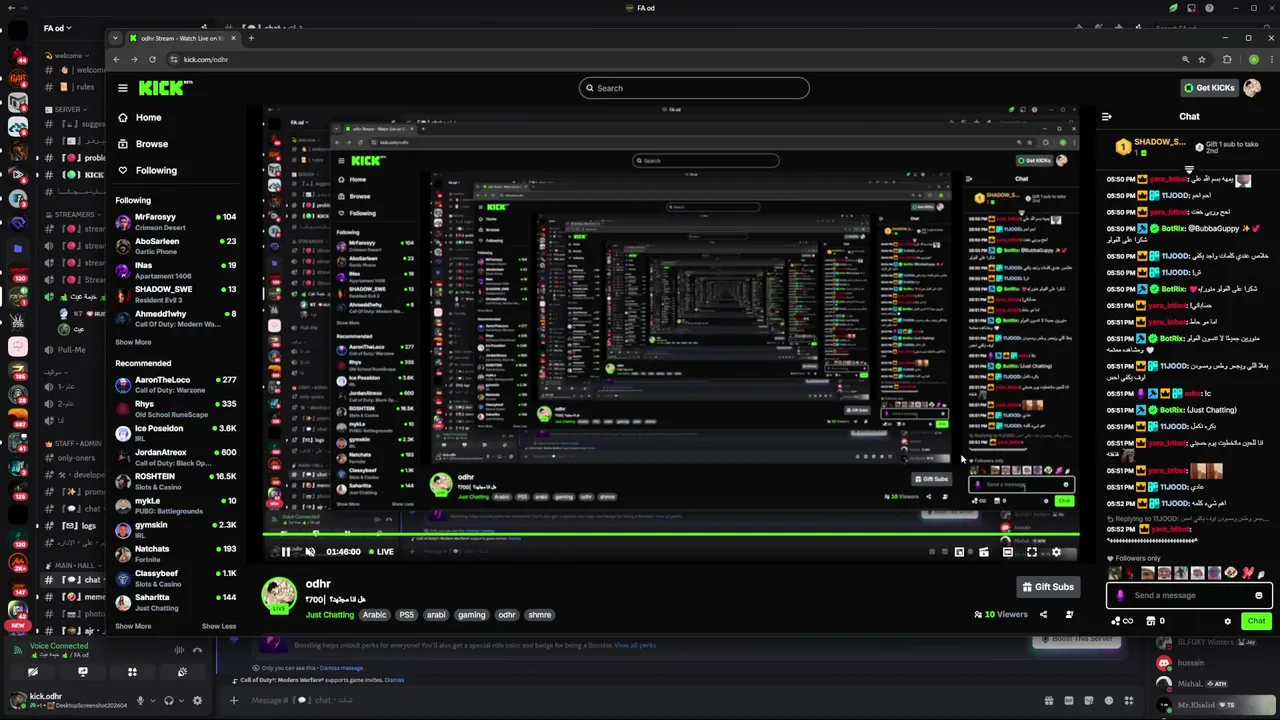This screenshot has width=1280, height=720.
Task: Toggle Discord microphone mute
Action: pos(141,700)
